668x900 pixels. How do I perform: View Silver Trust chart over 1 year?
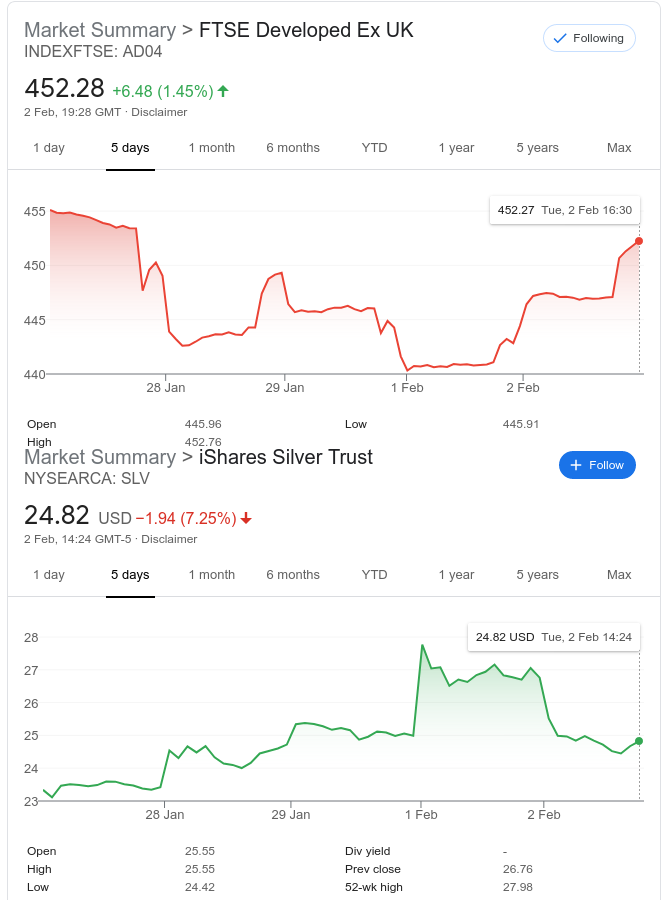(x=456, y=575)
